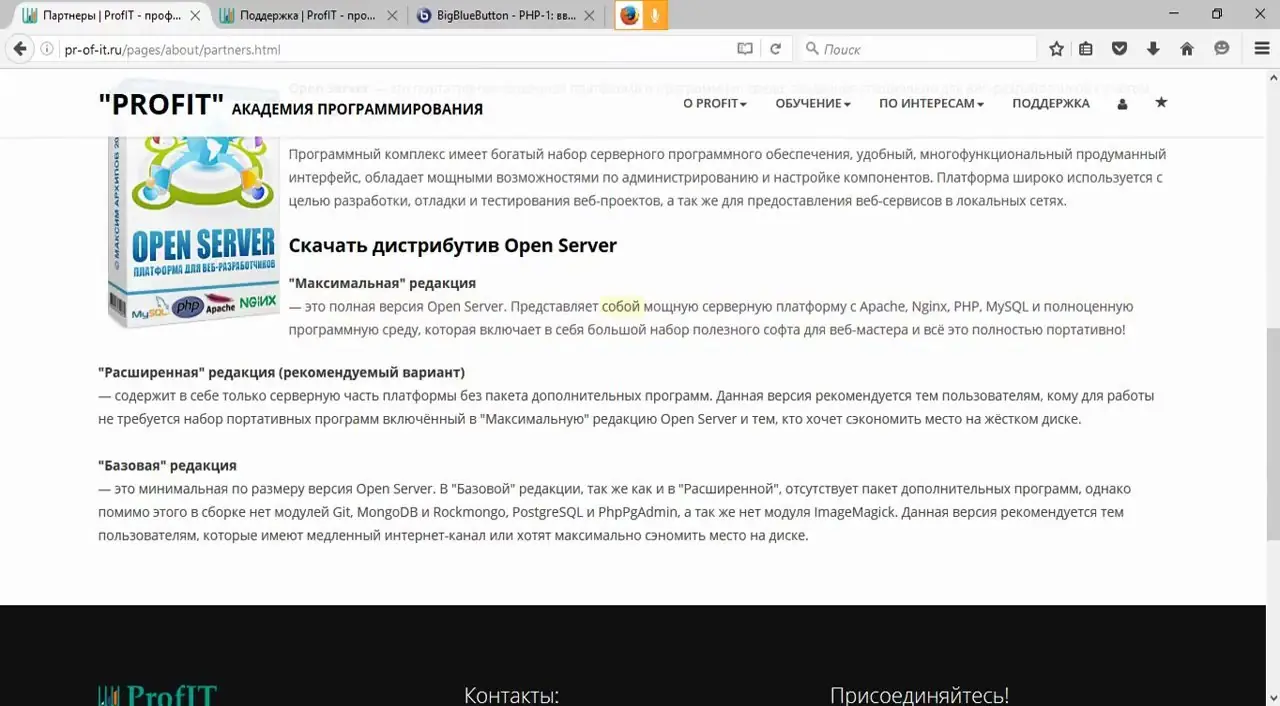1280x706 pixels.
Task: Click "Базовая" редакция heading
Action: [x=167, y=465]
